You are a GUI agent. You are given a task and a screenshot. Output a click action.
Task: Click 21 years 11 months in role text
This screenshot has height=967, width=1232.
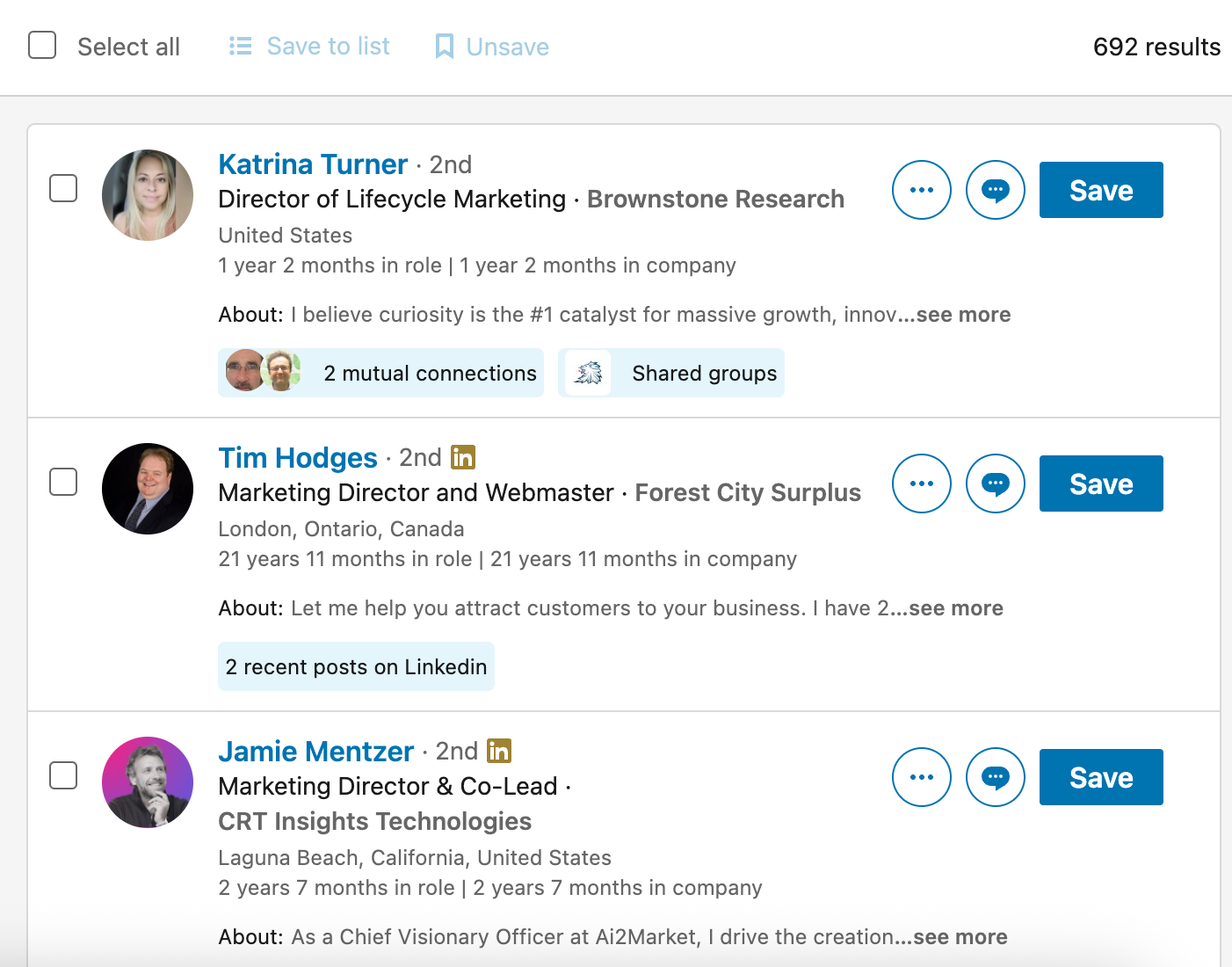point(345,559)
